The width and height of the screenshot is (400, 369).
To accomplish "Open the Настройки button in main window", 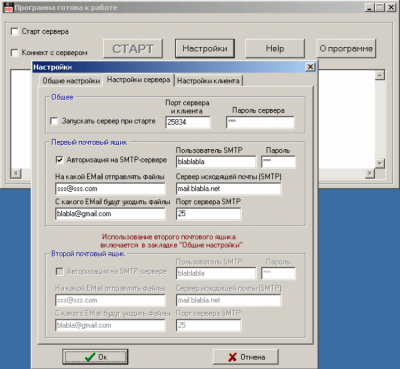I will (x=205, y=49).
